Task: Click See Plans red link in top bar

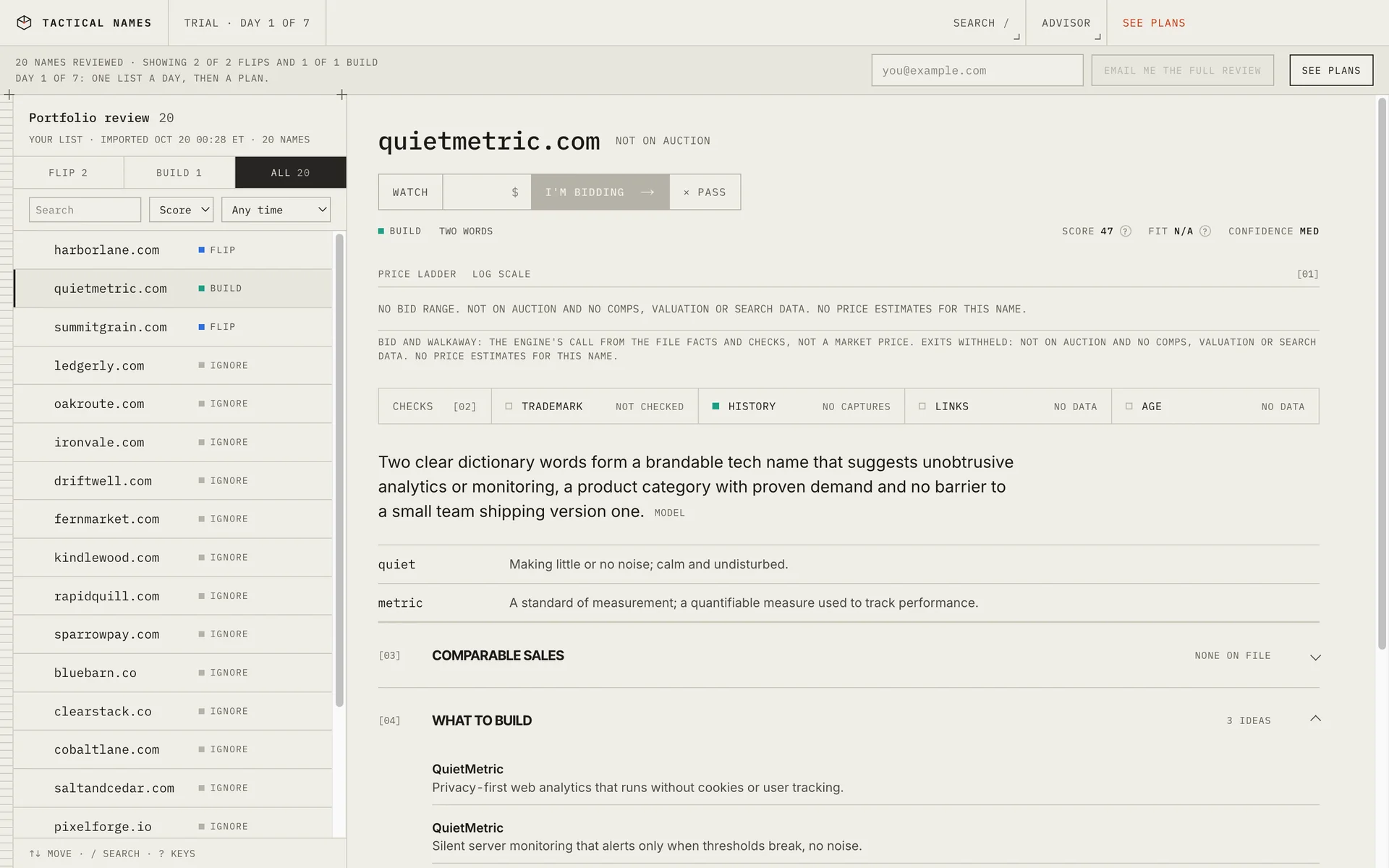Action: point(1154,23)
